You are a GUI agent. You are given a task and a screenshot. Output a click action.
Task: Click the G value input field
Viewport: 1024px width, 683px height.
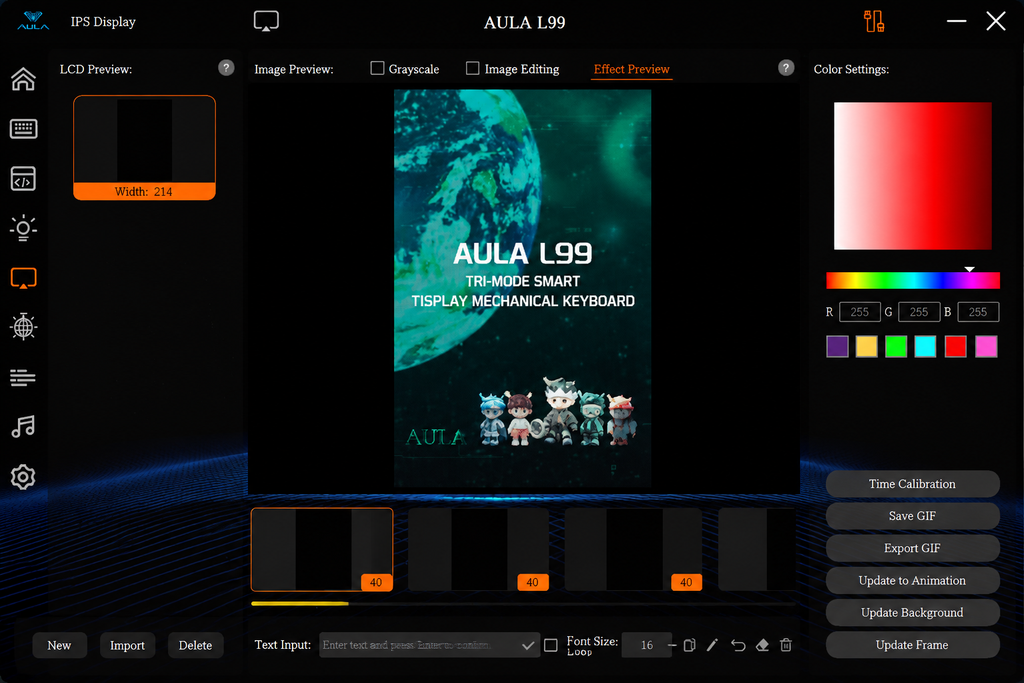coord(919,312)
